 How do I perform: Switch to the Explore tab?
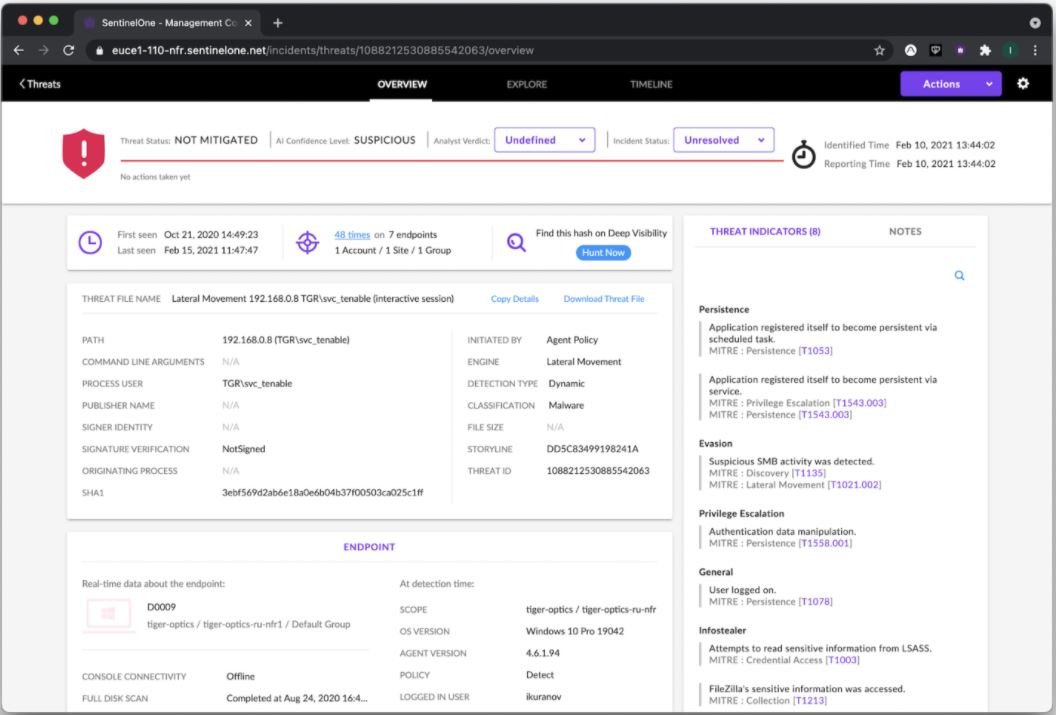(x=526, y=84)
